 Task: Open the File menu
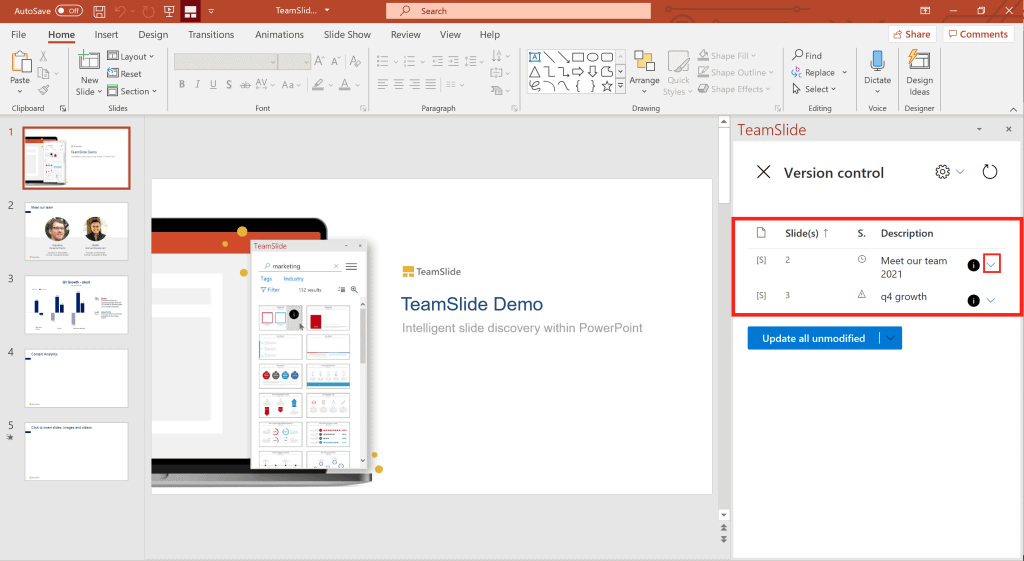tap(19, 35)
